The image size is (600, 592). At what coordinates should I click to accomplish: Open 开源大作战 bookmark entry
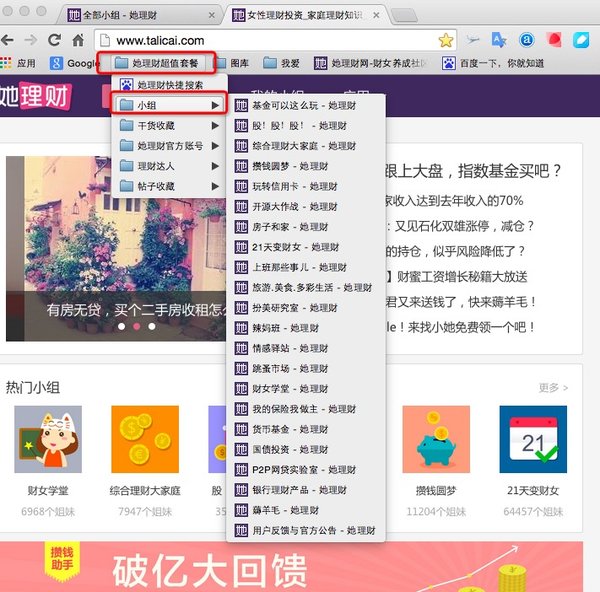coord(305,206)
